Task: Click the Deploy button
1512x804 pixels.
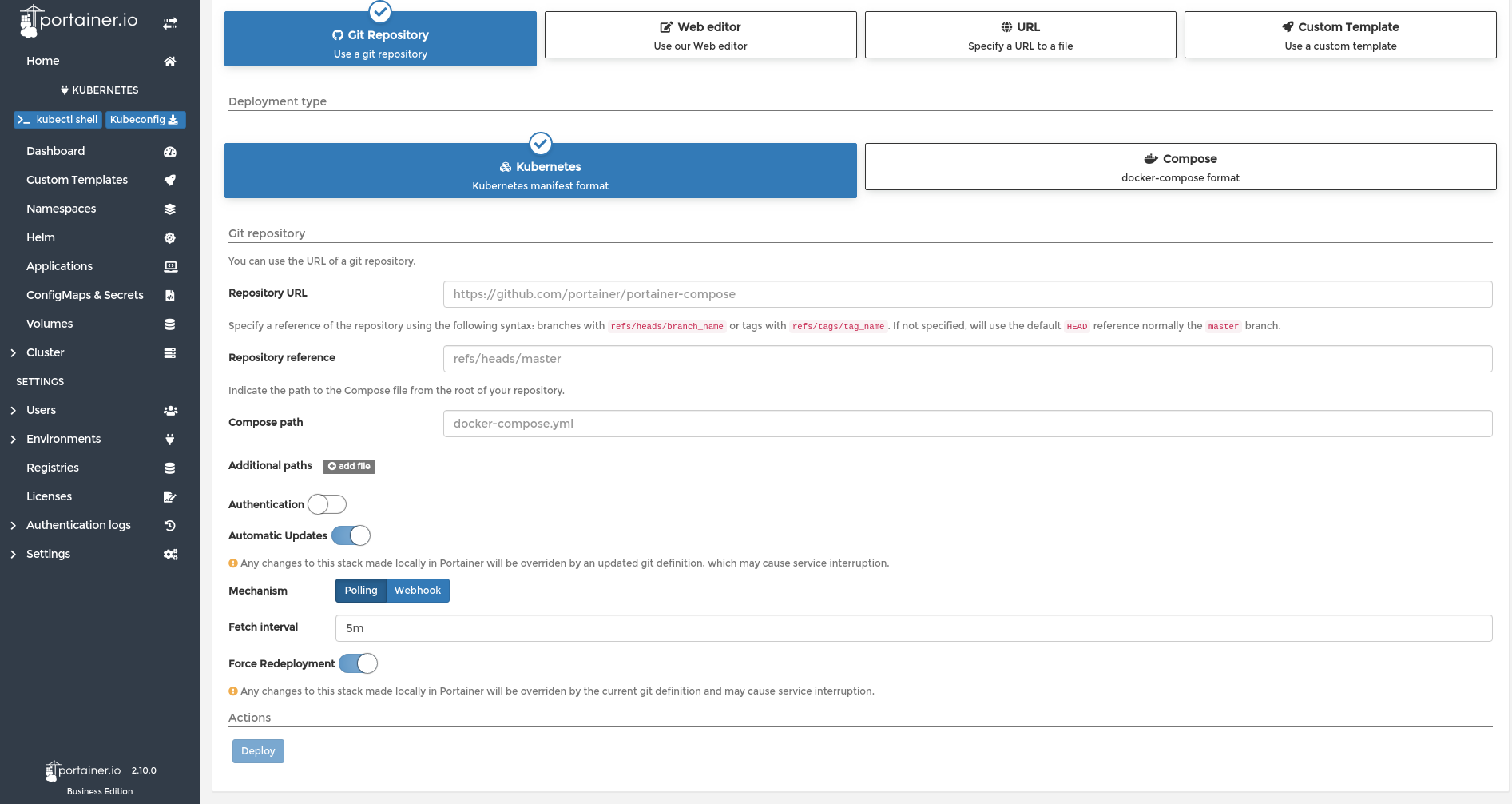Action: (258, 751)
